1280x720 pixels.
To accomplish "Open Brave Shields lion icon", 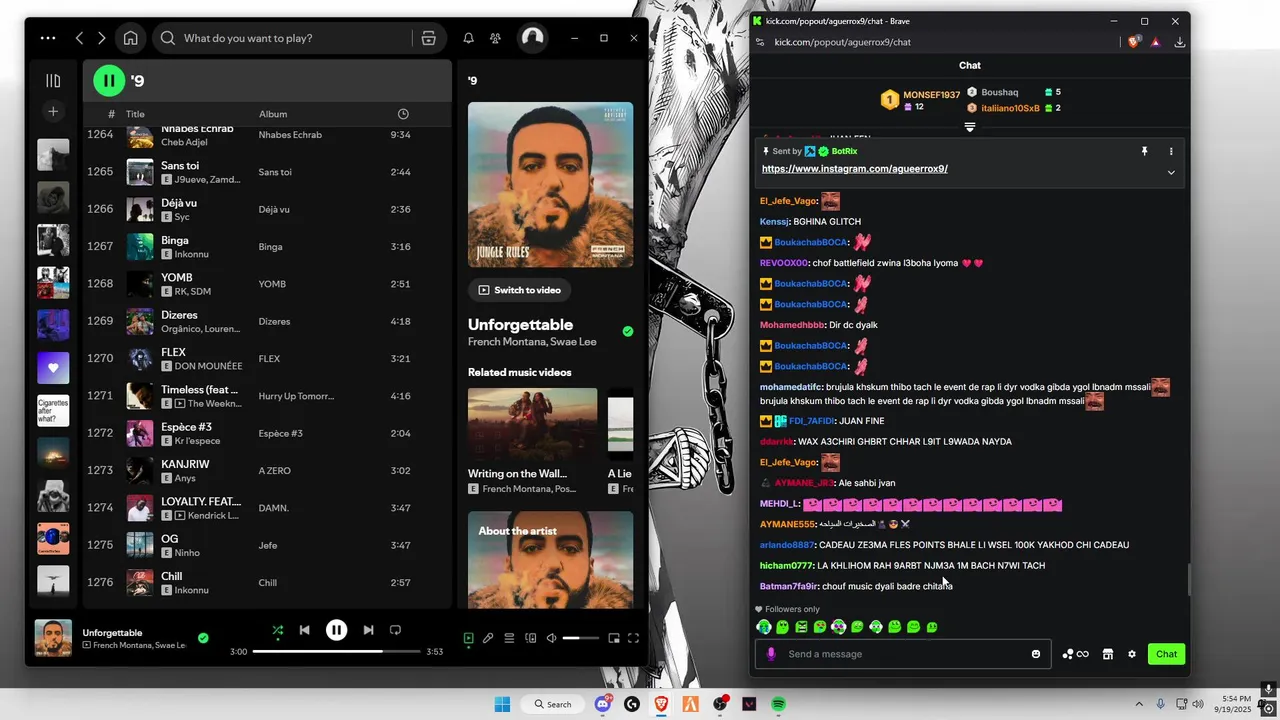I will pos(1133,42).
